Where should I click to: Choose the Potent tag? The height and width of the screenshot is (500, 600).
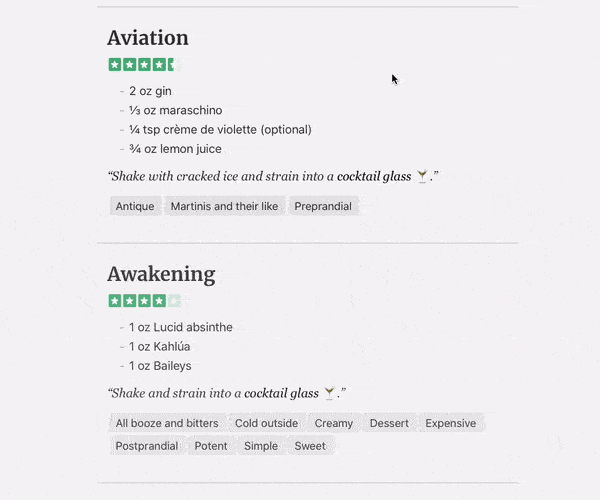[211, 446]
